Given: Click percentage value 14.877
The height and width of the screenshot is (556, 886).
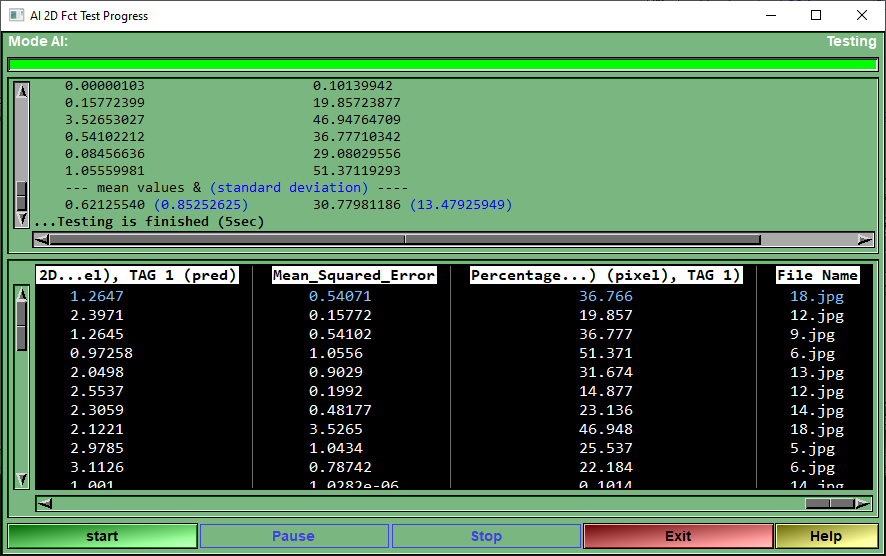Looking at the screenshot, I should point(606,391).
